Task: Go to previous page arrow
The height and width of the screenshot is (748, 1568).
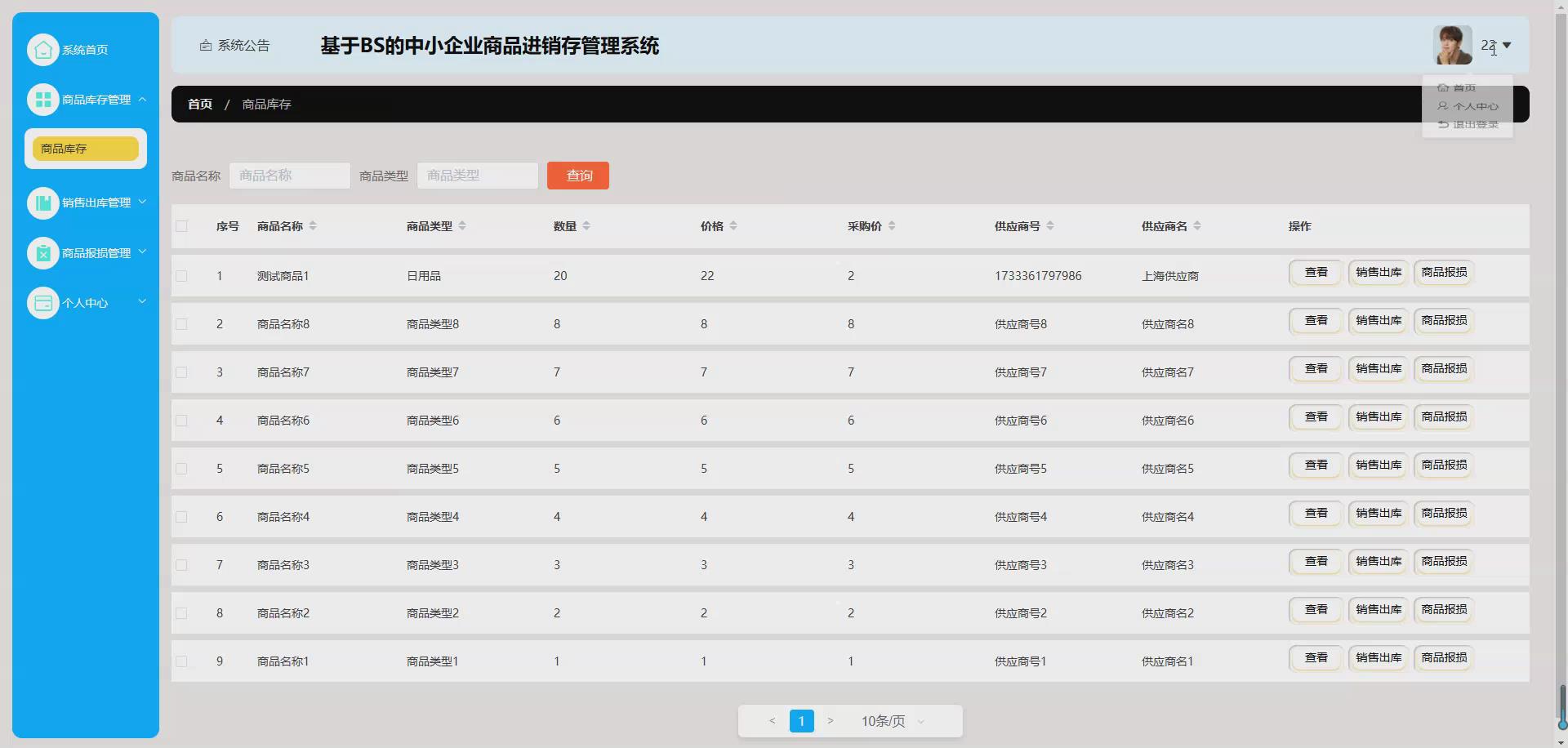Action: [772, 721]
